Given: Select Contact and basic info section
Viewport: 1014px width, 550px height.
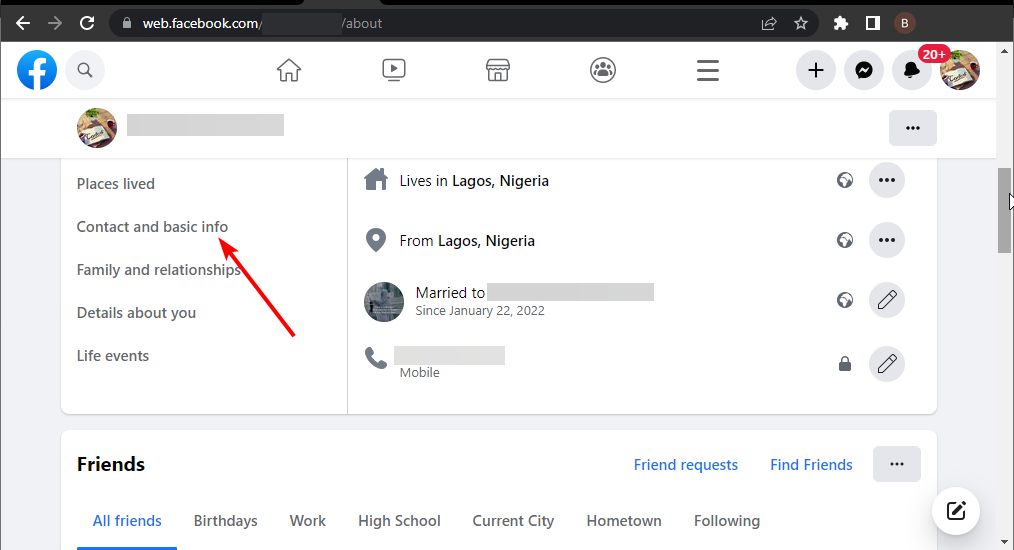Looking at the screenshot, I should [152, 227].
